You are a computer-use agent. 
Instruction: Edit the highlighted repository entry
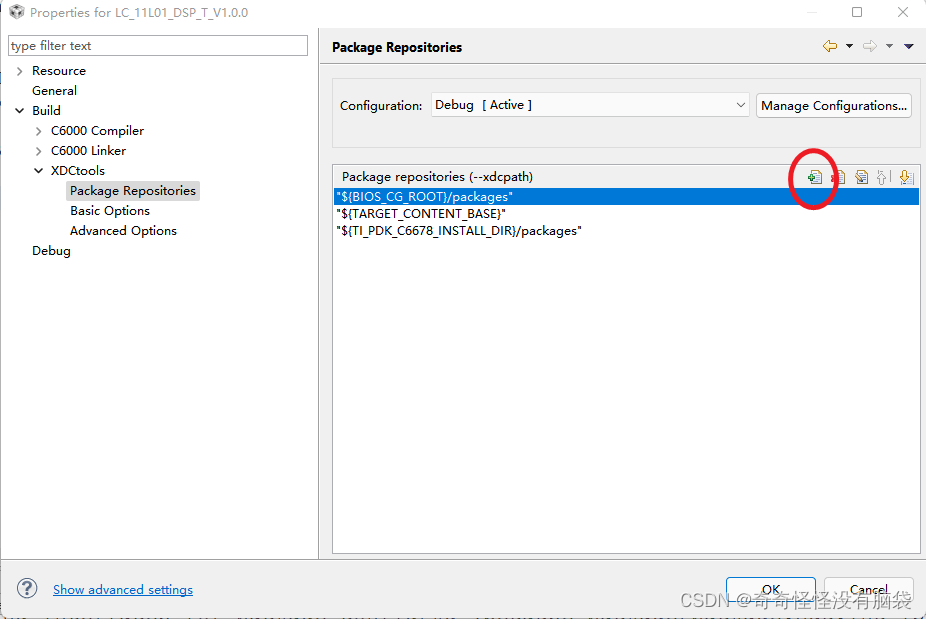click(862, 177)
